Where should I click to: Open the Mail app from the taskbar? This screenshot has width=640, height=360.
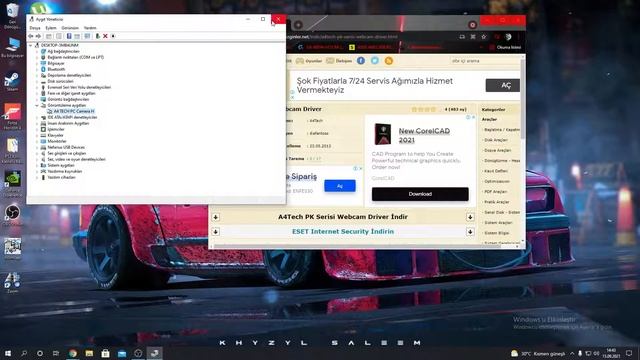[122, 353]
